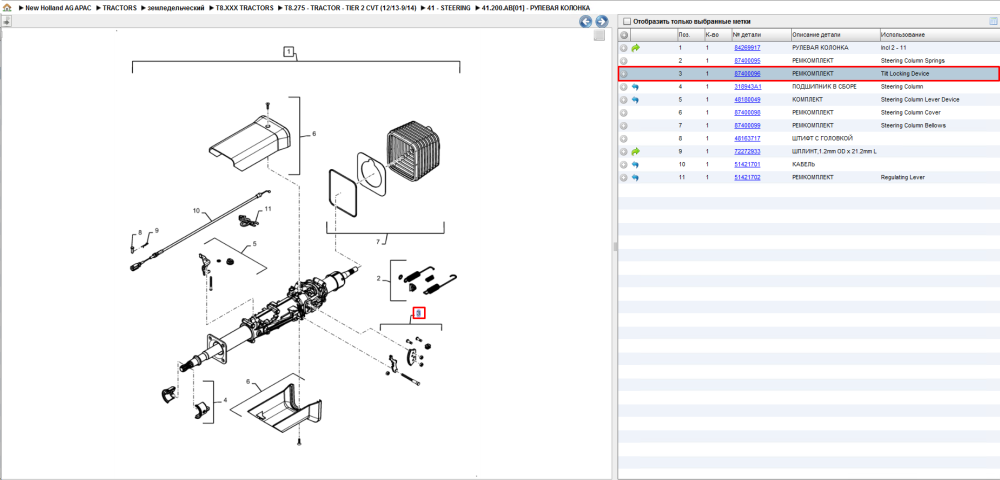Select the 'Regulating Lever' usage text
This screenshot has height=480, width=1000.
coord(902,178)
